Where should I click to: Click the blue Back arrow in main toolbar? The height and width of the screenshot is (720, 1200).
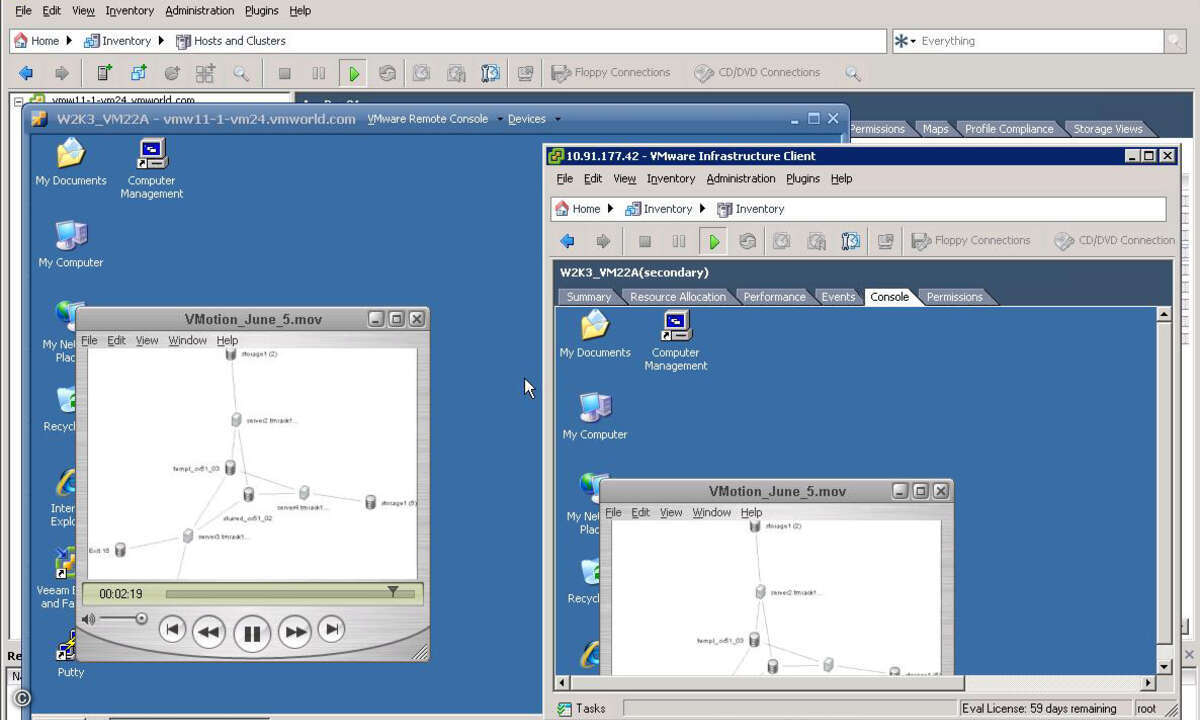[26, 73]
